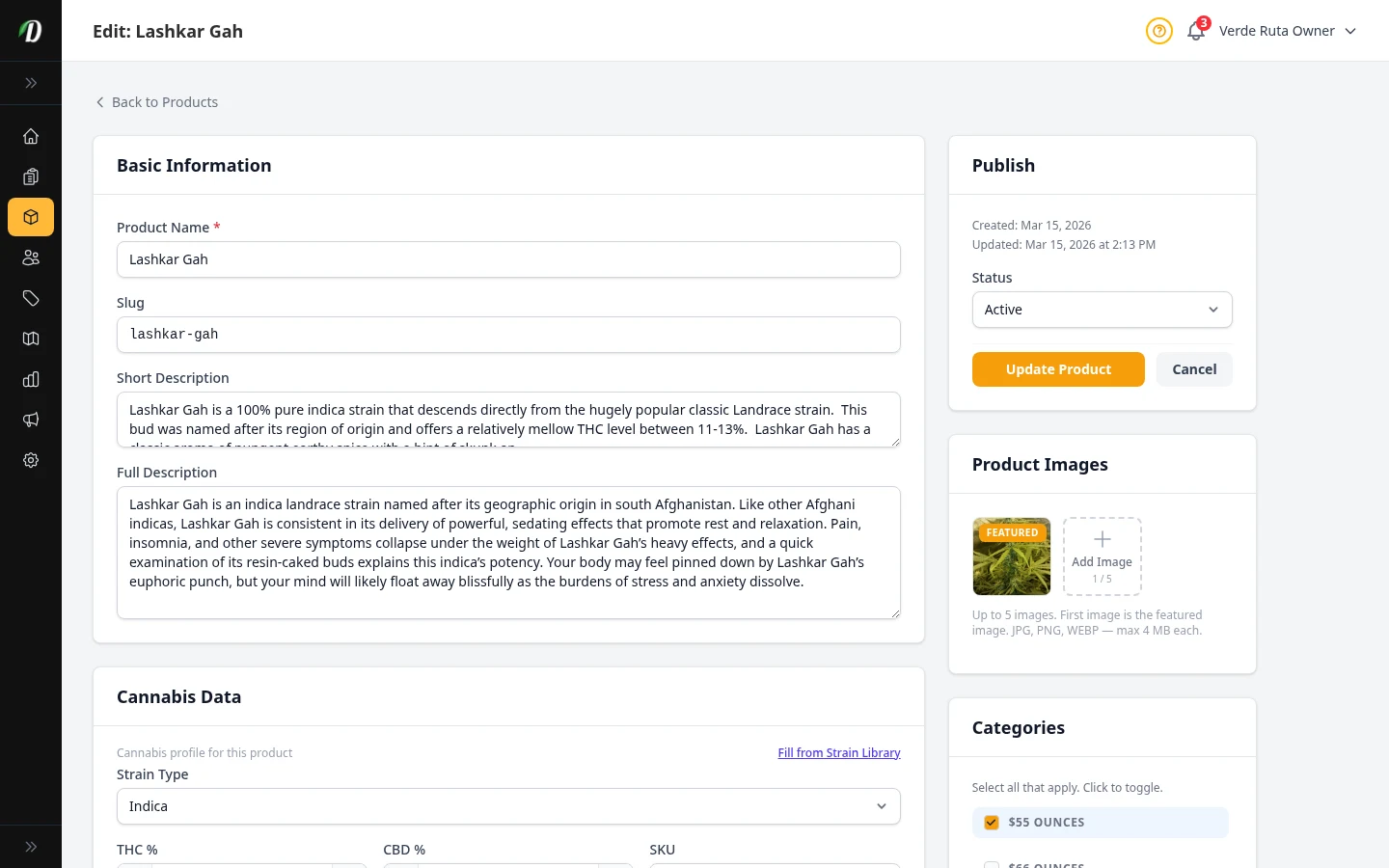The height and width of the screenshot is (868, 1389).
Task: Toggle the FEATURED badge on product image
Action: [1011, 532]
